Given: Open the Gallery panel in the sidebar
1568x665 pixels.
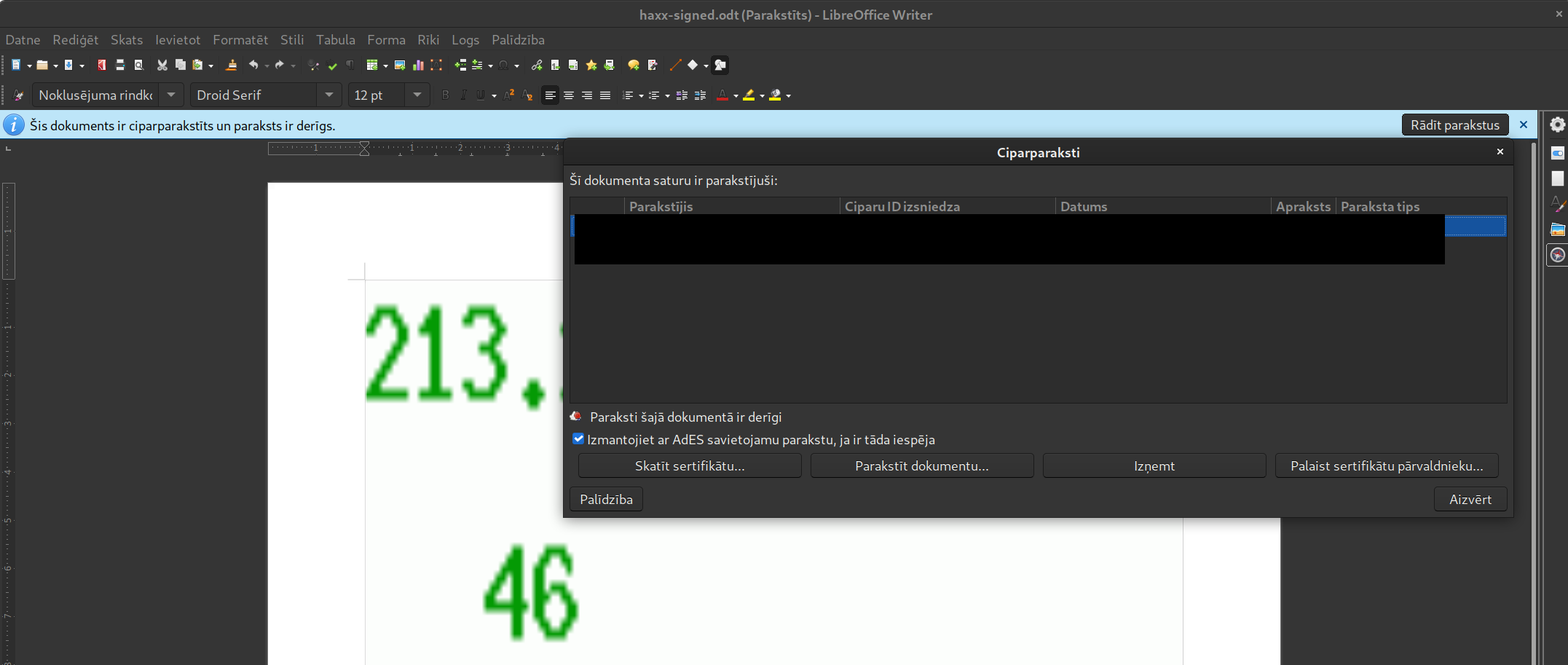Looking at the screenshot, I should click(x=1557, y=229).
